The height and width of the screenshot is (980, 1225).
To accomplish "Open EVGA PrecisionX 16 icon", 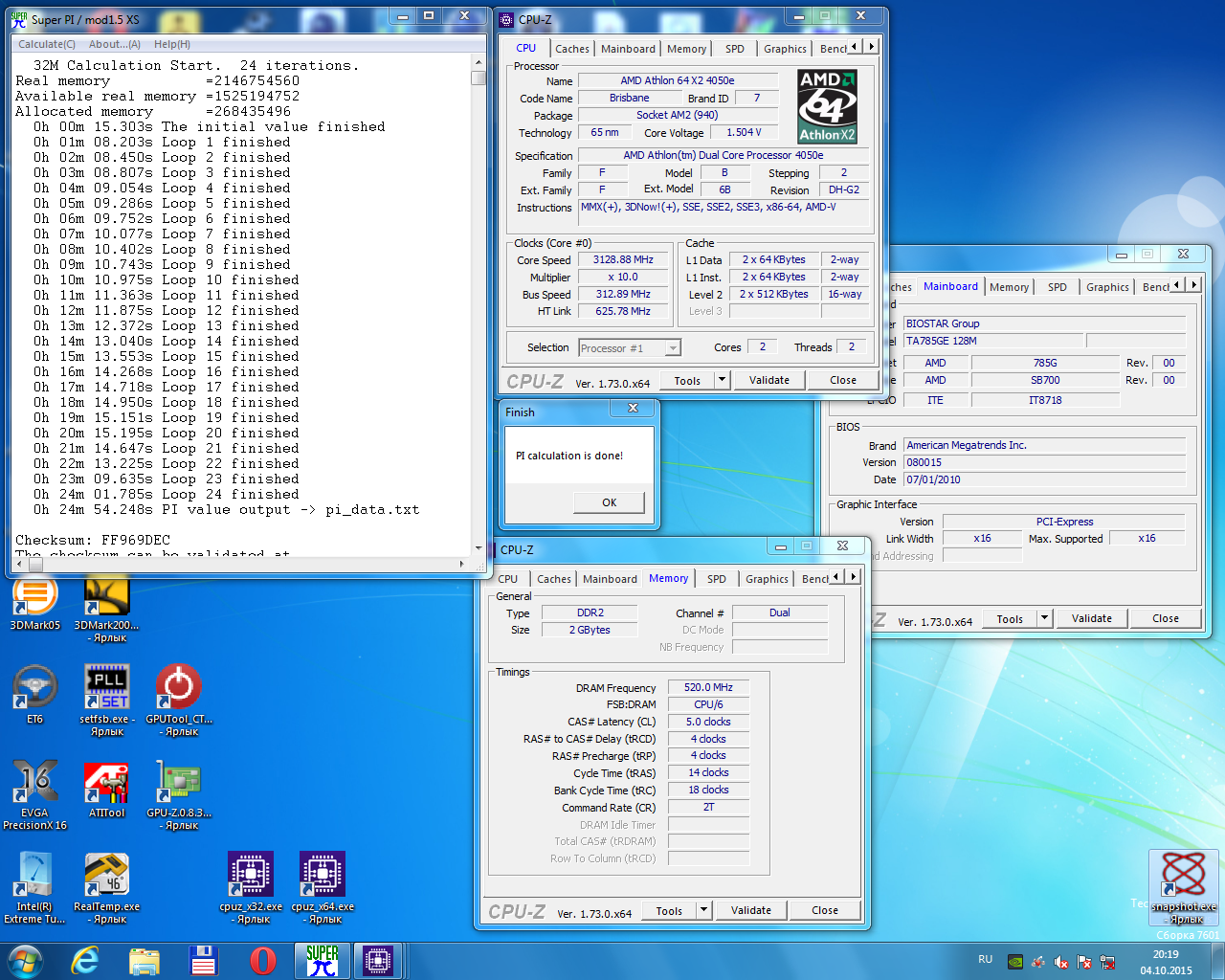I will point(35,794).
